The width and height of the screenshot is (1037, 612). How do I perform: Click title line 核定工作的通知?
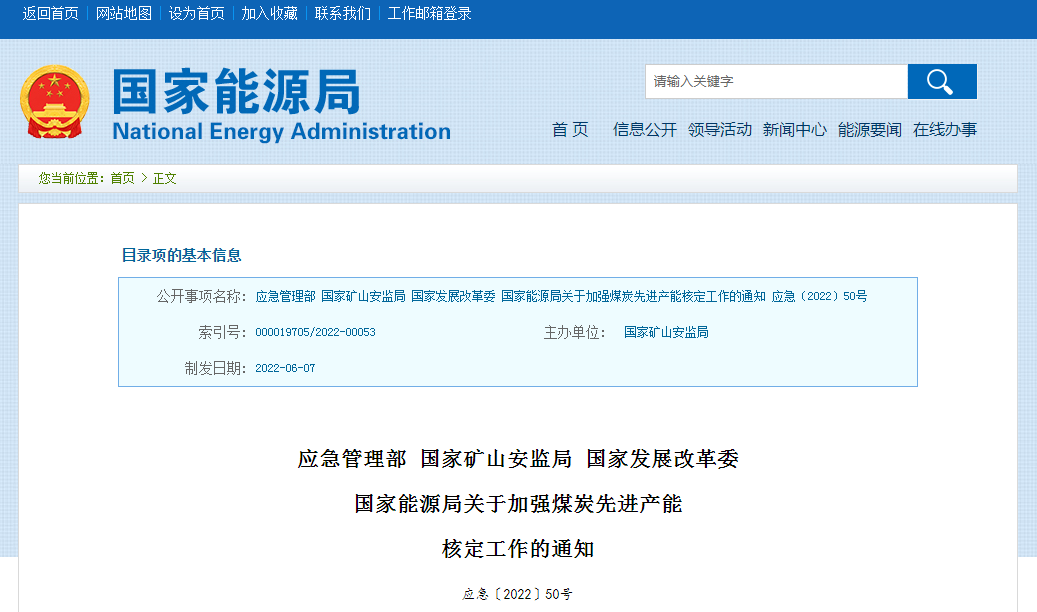(x=518, y=548)
